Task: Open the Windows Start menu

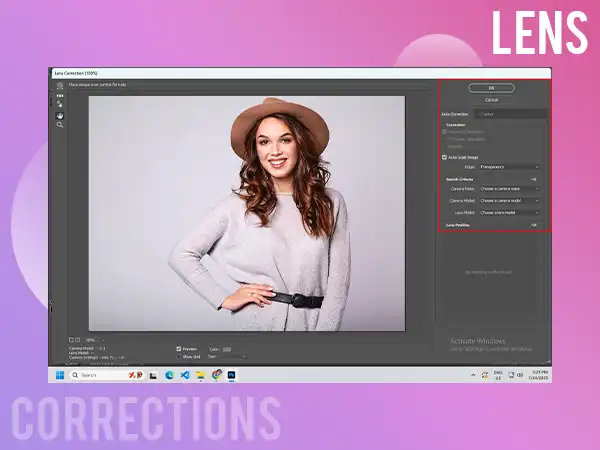Action: pyautogui.click(x=60, y=375)
